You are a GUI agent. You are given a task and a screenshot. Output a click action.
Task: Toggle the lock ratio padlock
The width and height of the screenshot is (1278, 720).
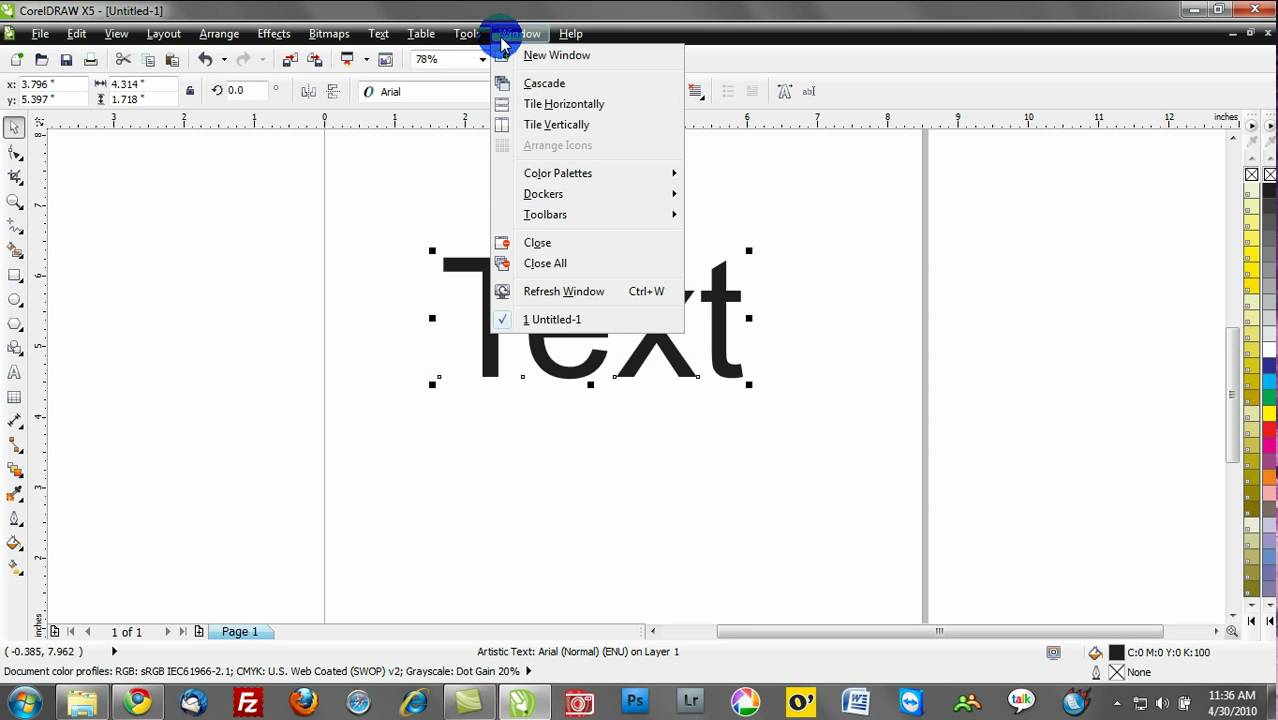coord(190,91)
